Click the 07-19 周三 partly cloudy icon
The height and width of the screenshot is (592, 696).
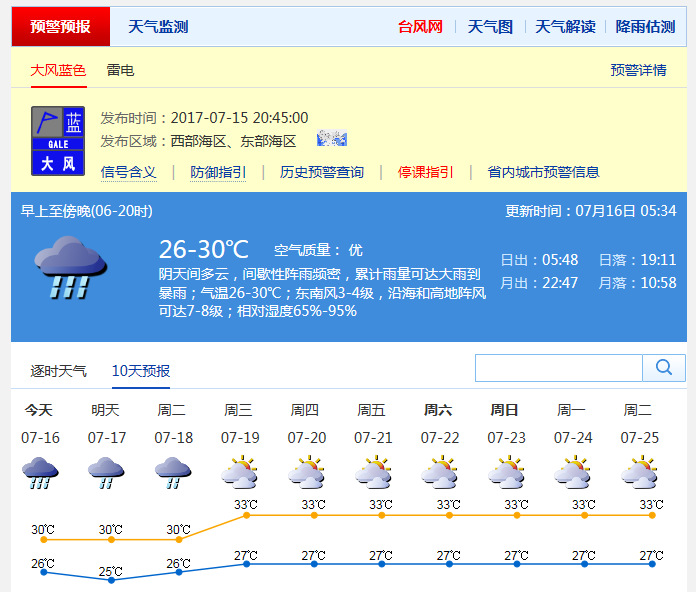[240, 473]
